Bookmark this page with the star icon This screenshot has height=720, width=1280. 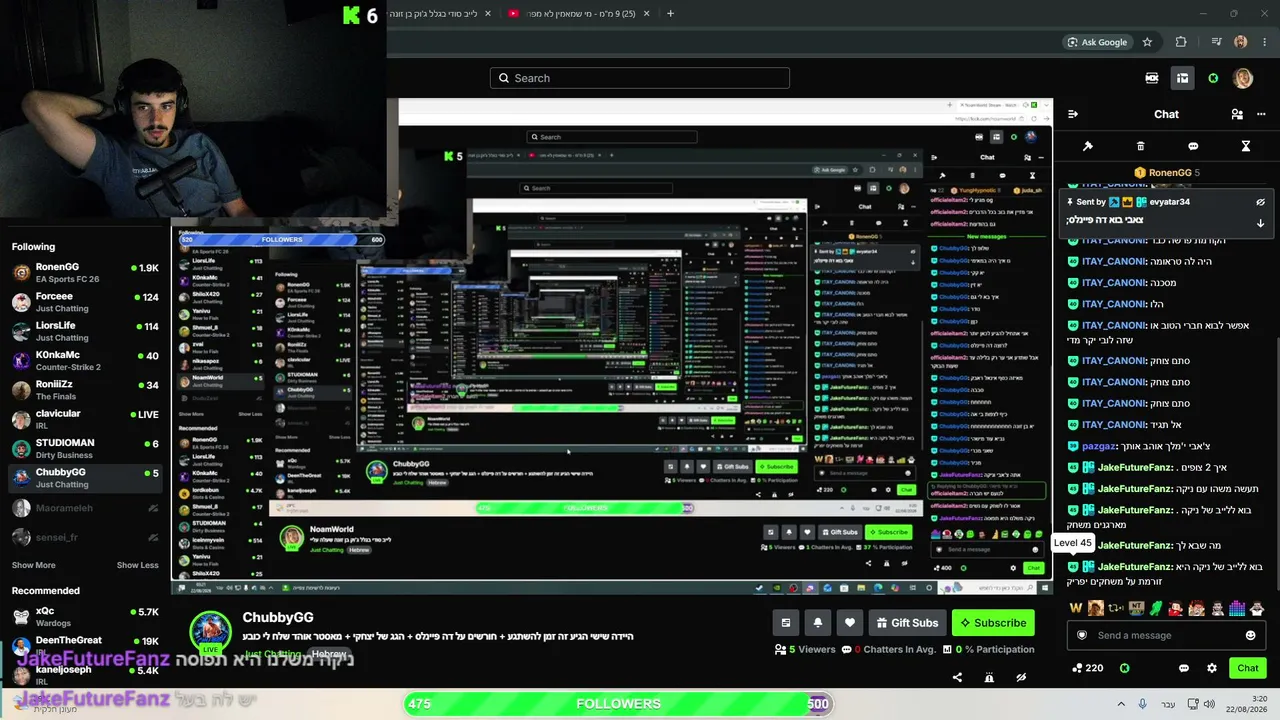click(x=1147, y=42)
